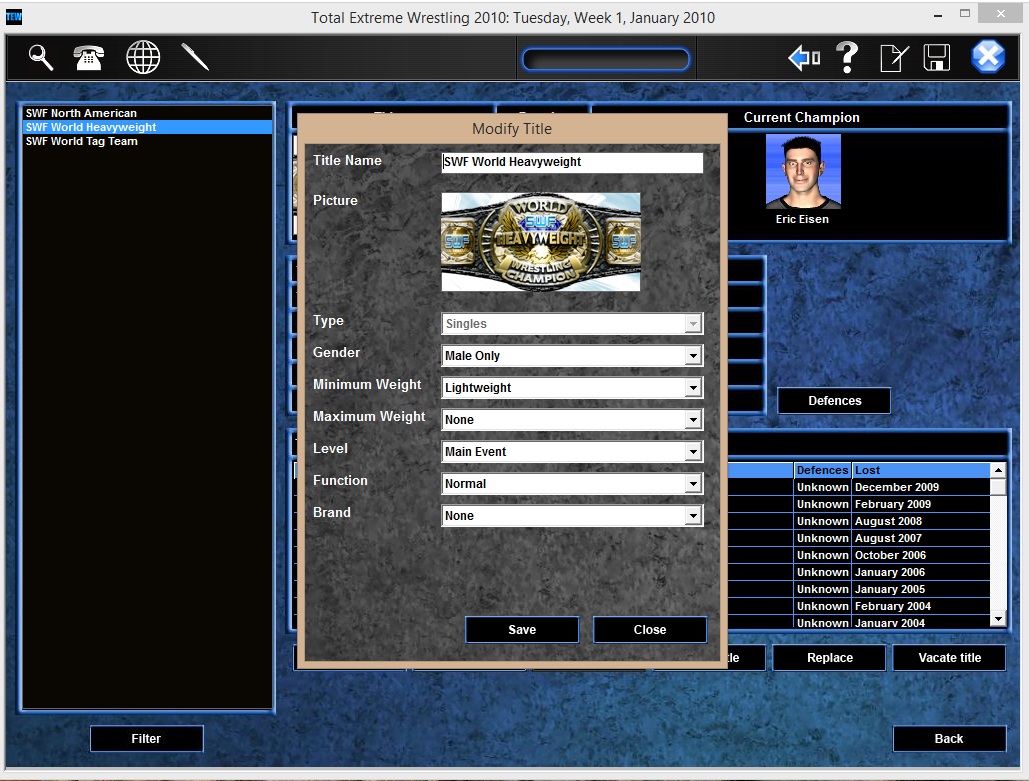The height and width of the screenshot is (781, 1029).
Task: Select the pen tool in the toolbar
Action: click(x=194, y=57)
